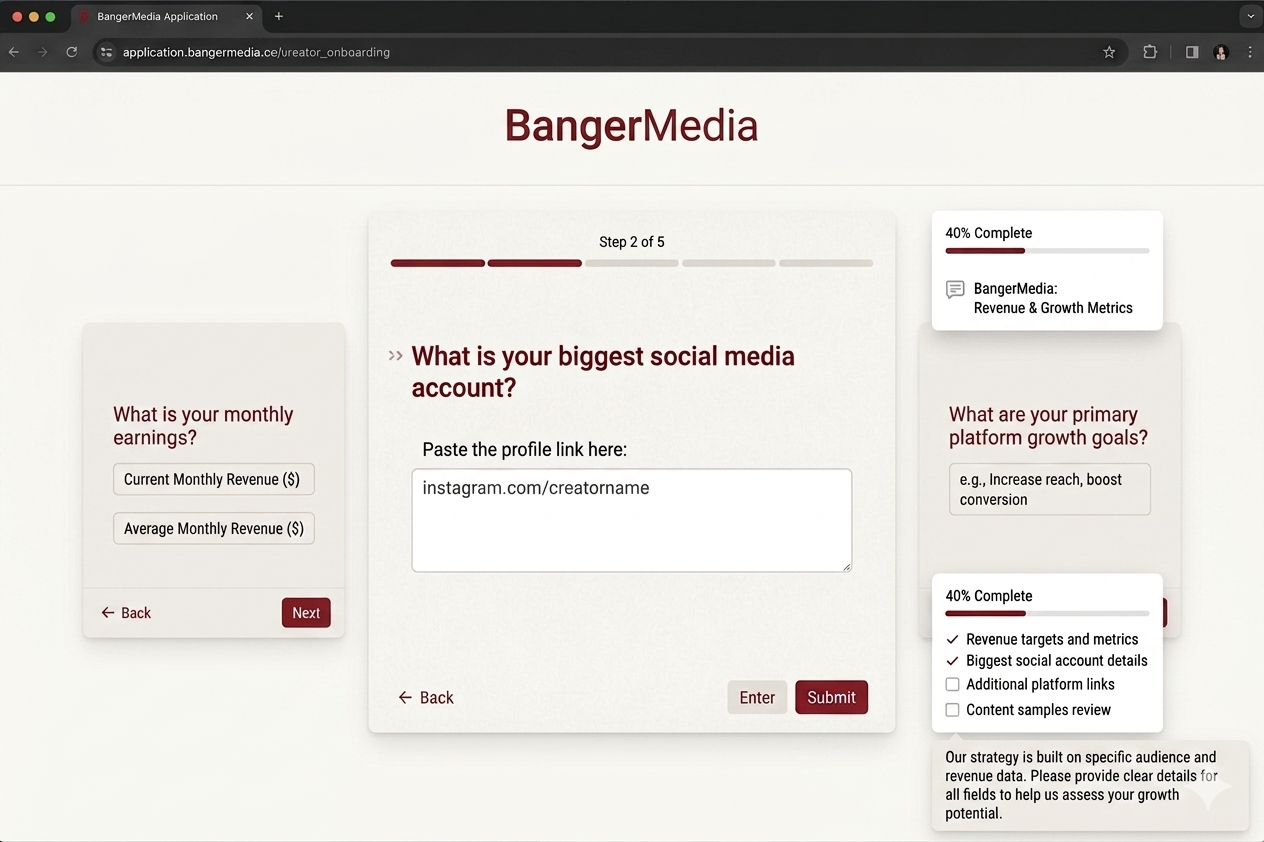Click the profile link text area
Viewport: 1264px width, 842px height.
pos(632,520)
